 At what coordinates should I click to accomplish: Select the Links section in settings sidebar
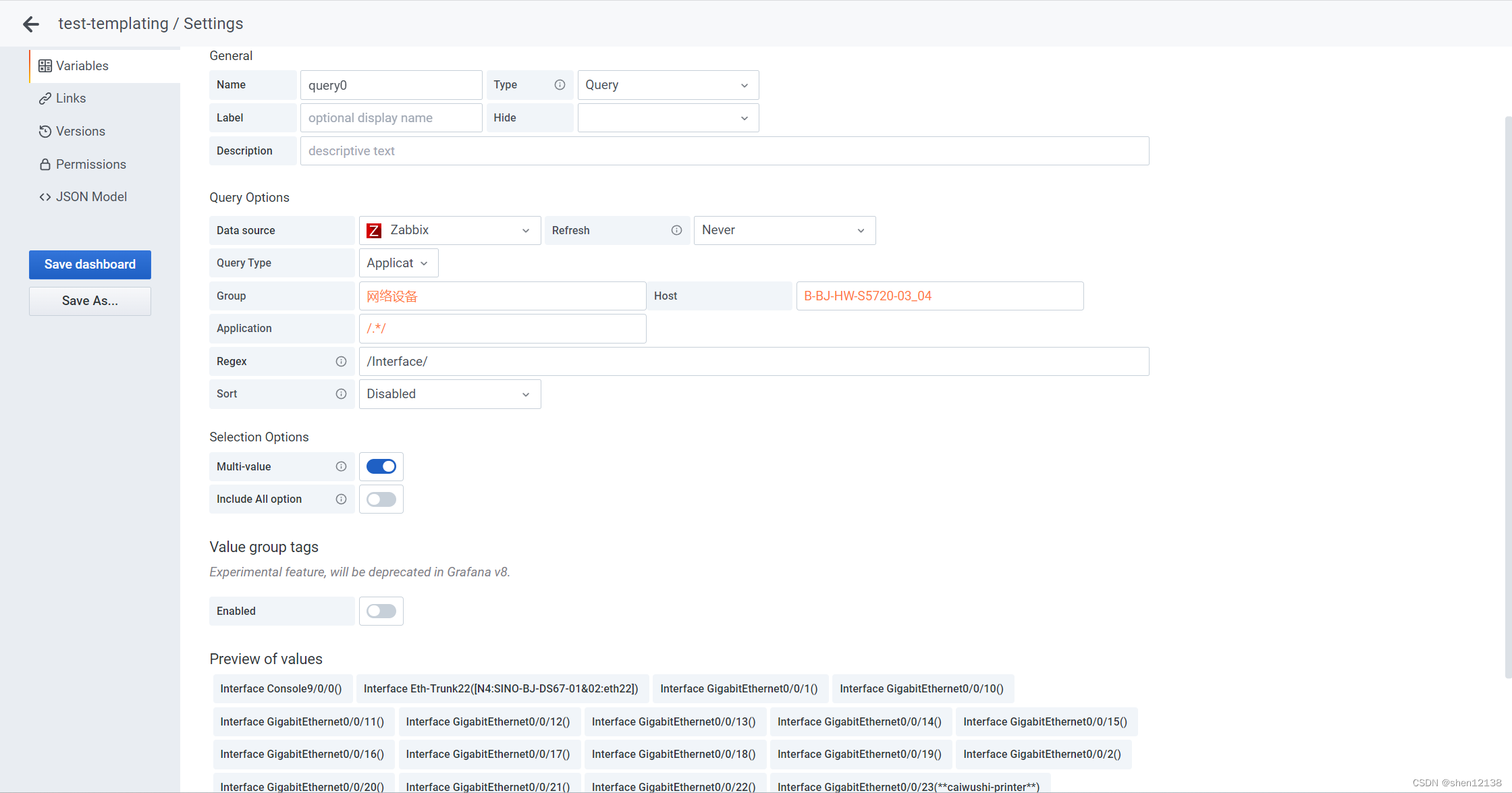[70, 98]
